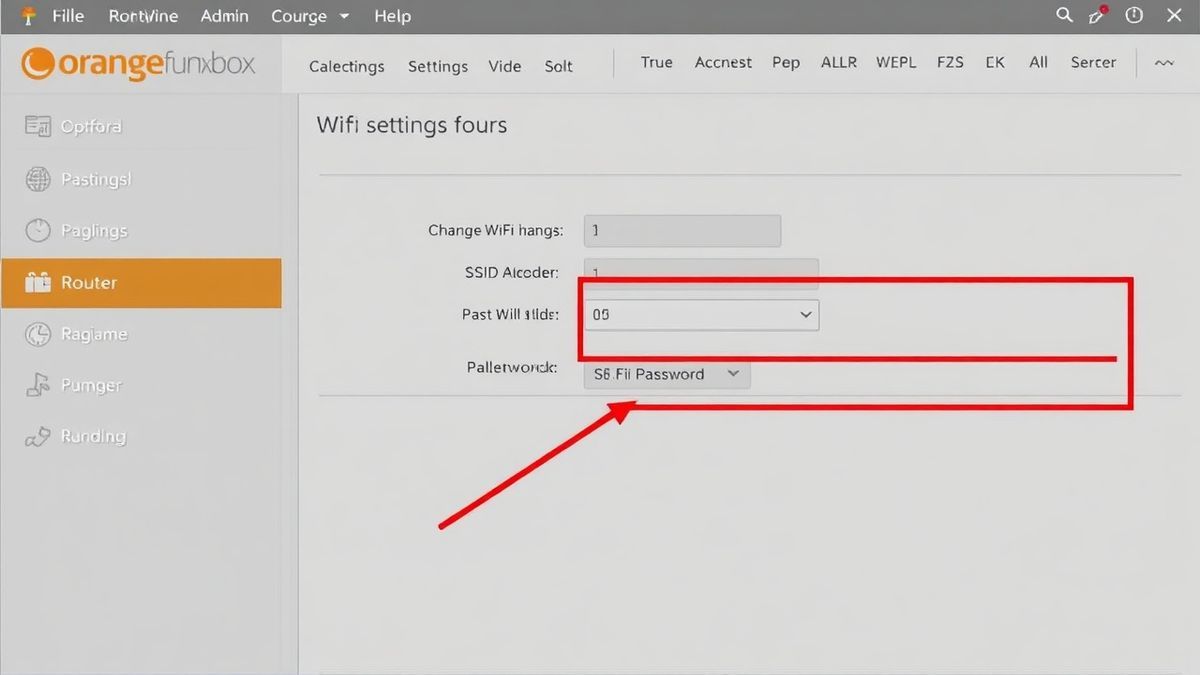Image resolution: width=1200 pixels, height=675 pixels.
Task: Click the Change WiFi hangs input field
Action: coord(682,231)
